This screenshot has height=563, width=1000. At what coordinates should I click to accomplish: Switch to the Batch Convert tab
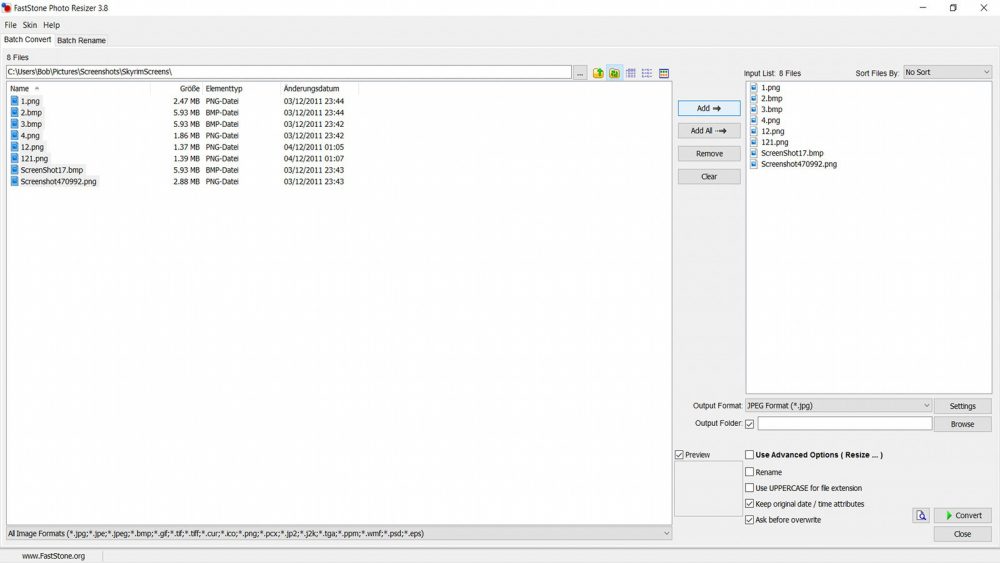click(27, 40)
